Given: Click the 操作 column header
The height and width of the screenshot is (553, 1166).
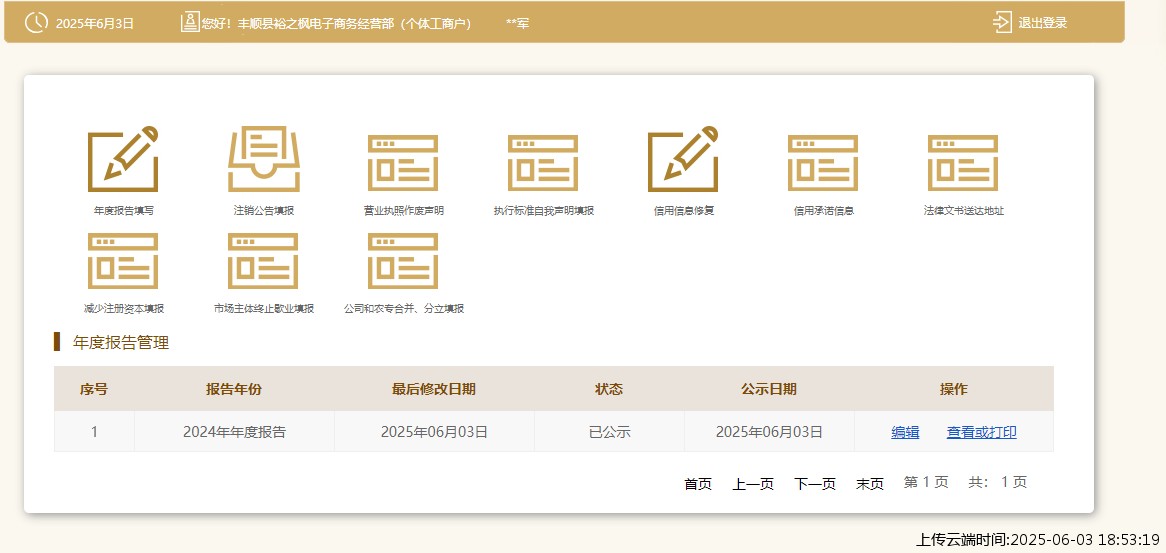Looking at the screenshot, I should [x=954, y=389].
